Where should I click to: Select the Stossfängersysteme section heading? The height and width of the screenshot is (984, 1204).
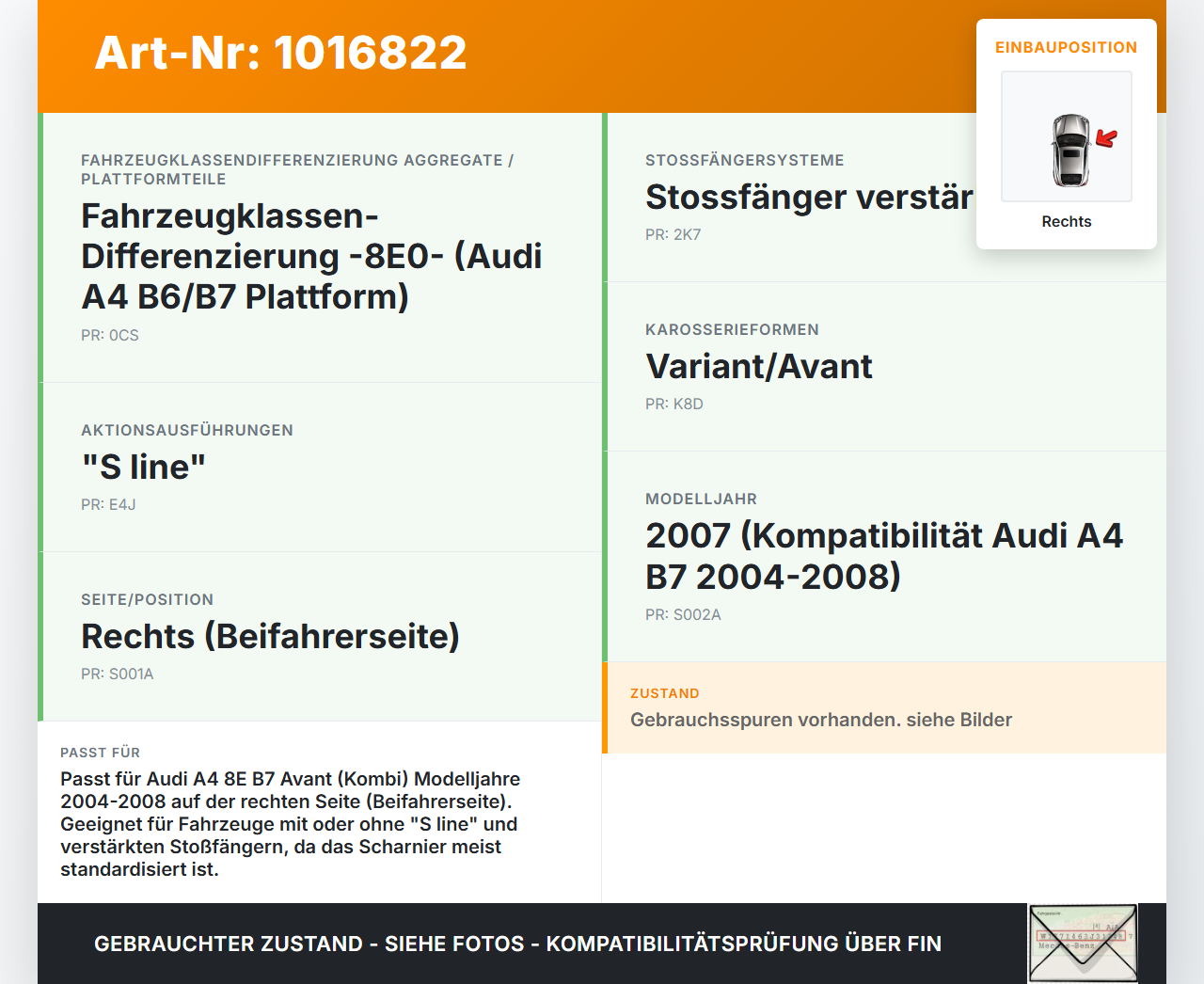point(744,160)
